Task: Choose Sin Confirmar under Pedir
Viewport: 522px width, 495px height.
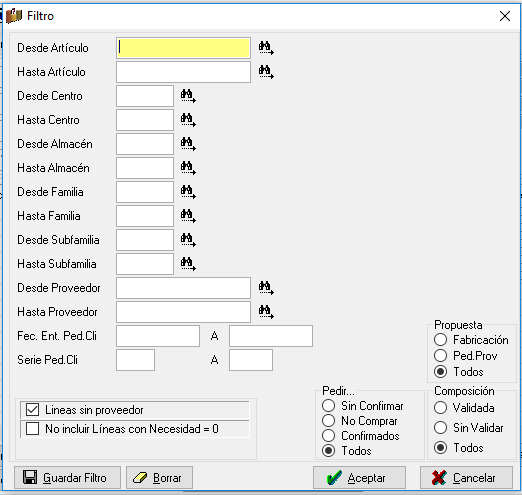Action: 328,406
